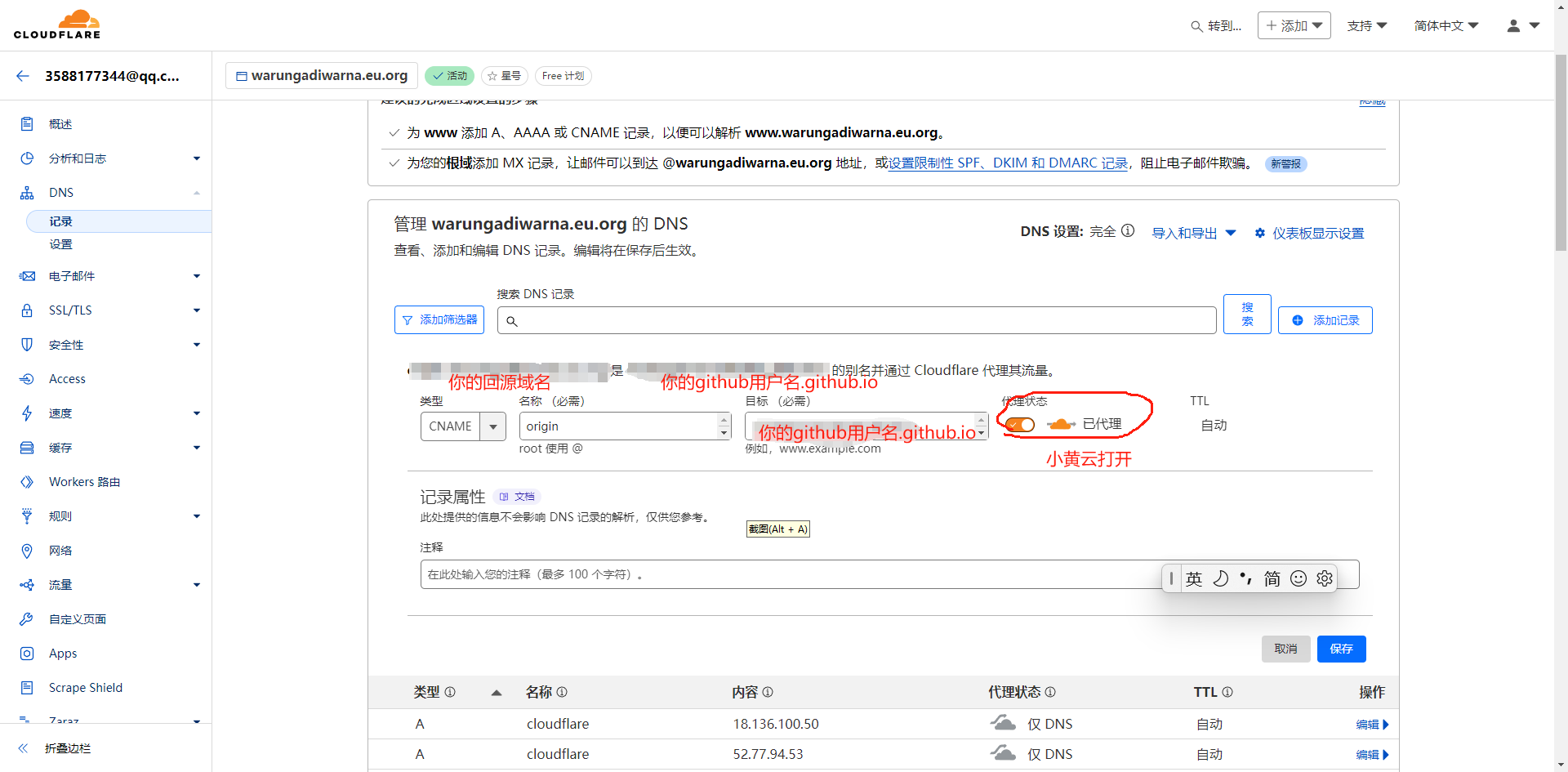
Task: Click the Workers 路由 icon
Action: click(x=27, y=482)
